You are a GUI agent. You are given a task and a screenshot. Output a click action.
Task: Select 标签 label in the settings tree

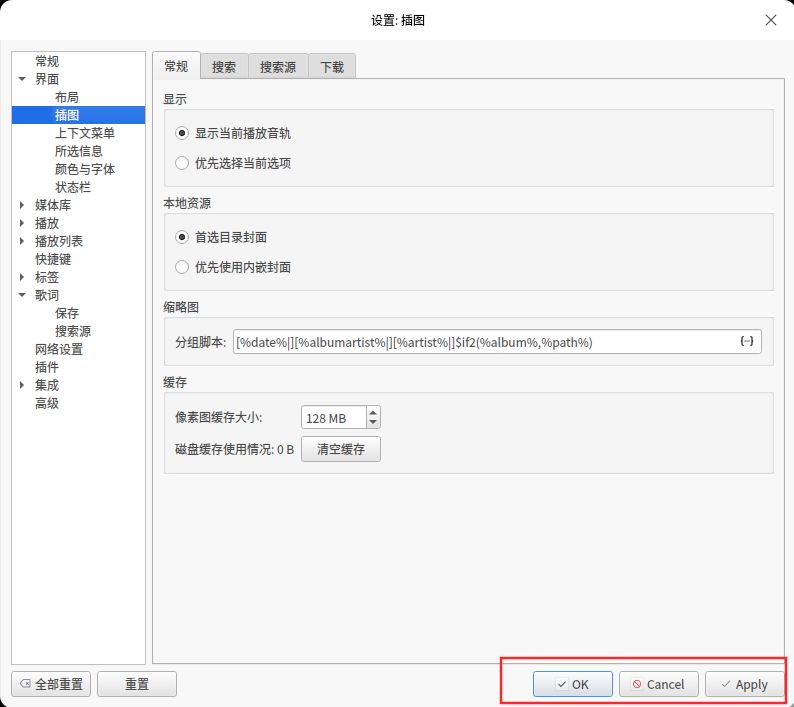point(47,277)
